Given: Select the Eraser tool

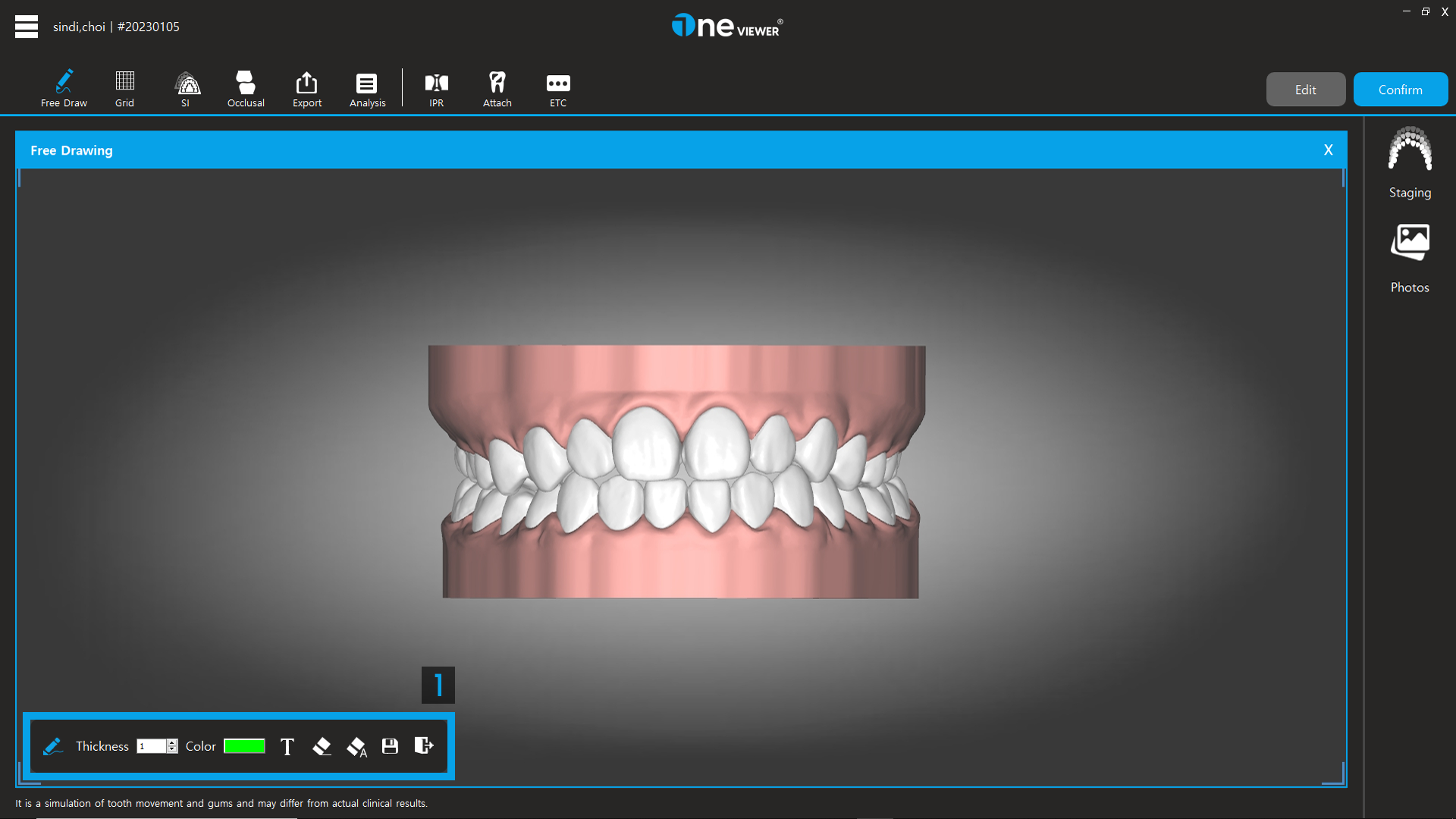Looking at the screenshot, I should pyautogui.click(x=322, y=746).
